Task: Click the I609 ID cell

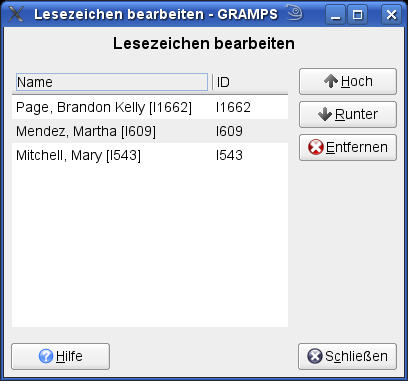Action: tap(229, 131)
